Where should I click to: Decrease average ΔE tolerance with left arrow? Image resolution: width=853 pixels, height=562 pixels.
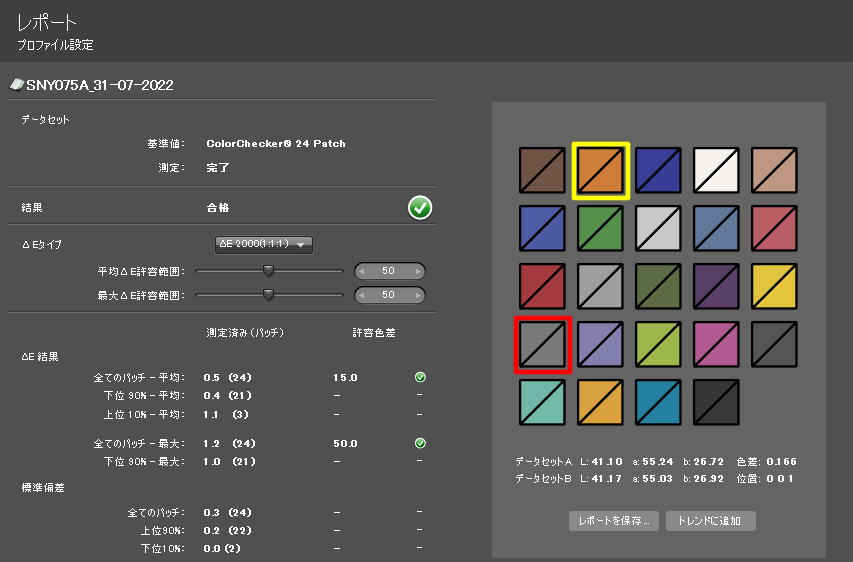coord(363,271)
